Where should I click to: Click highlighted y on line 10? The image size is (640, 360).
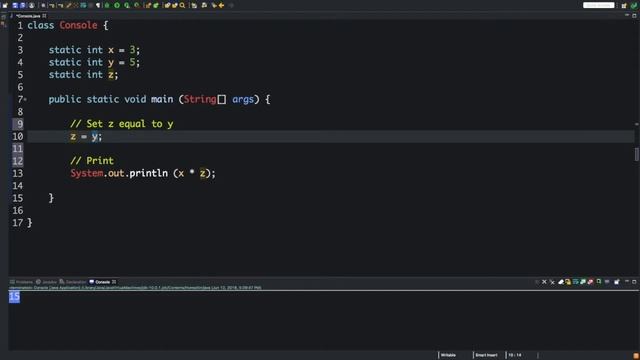click(x=94, y=137)
